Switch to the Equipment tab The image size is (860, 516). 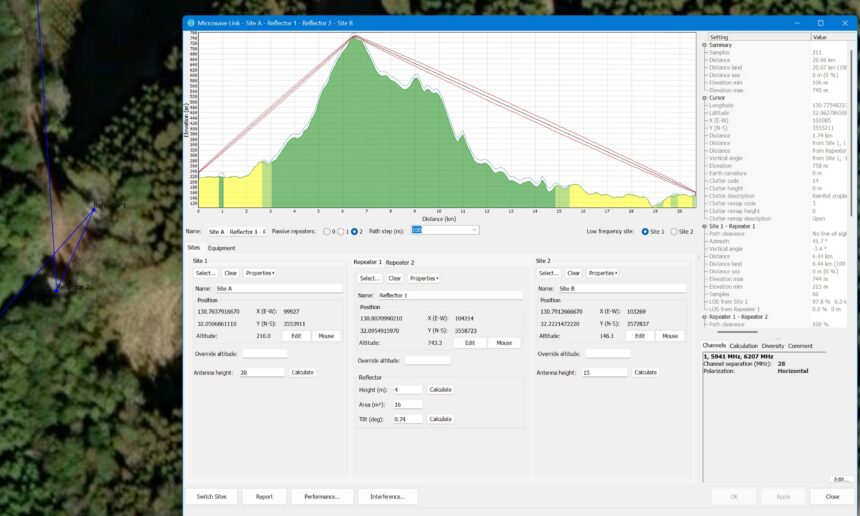click(x=222, y=248)
